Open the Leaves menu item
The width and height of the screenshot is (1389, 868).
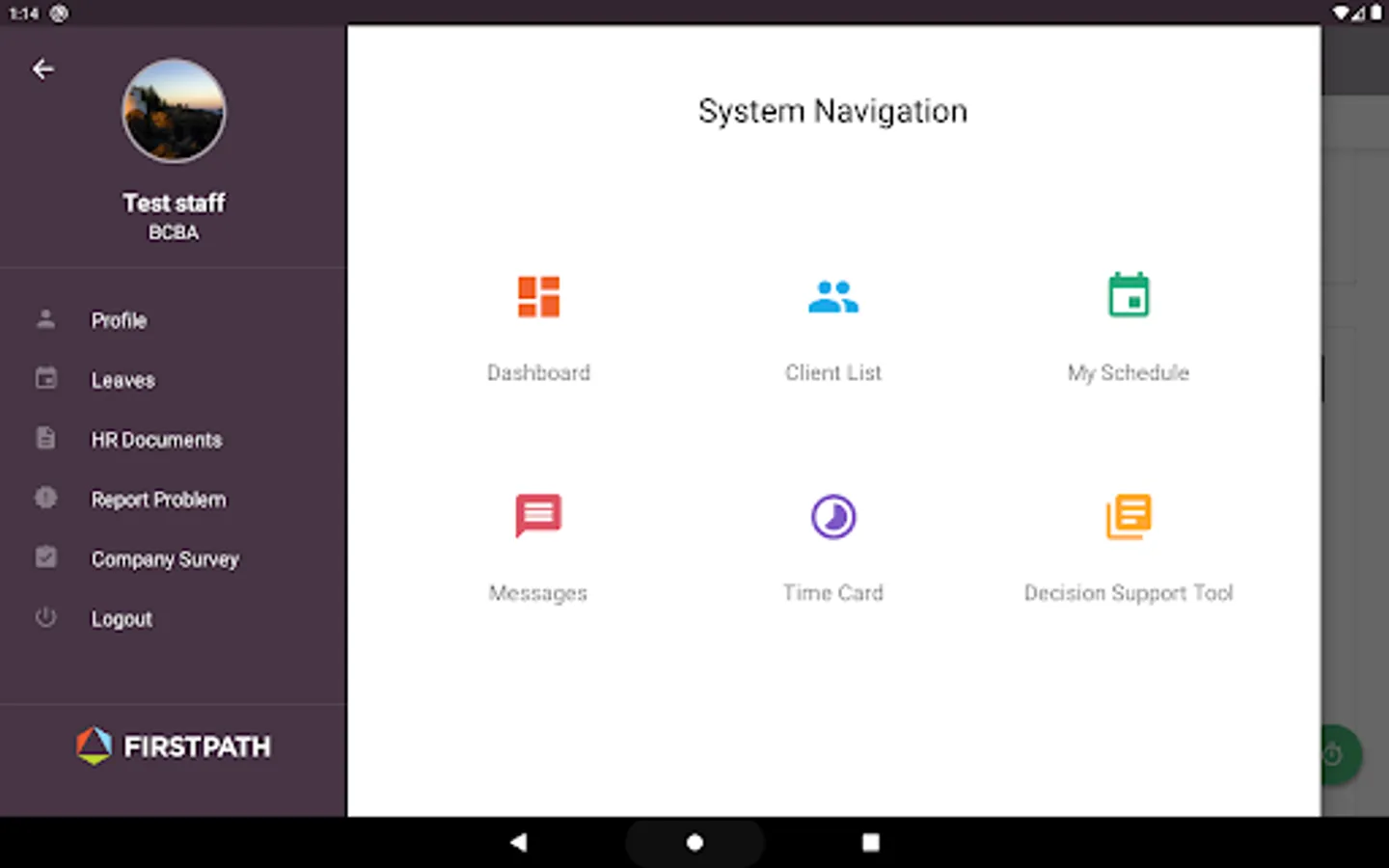[123, 380]
